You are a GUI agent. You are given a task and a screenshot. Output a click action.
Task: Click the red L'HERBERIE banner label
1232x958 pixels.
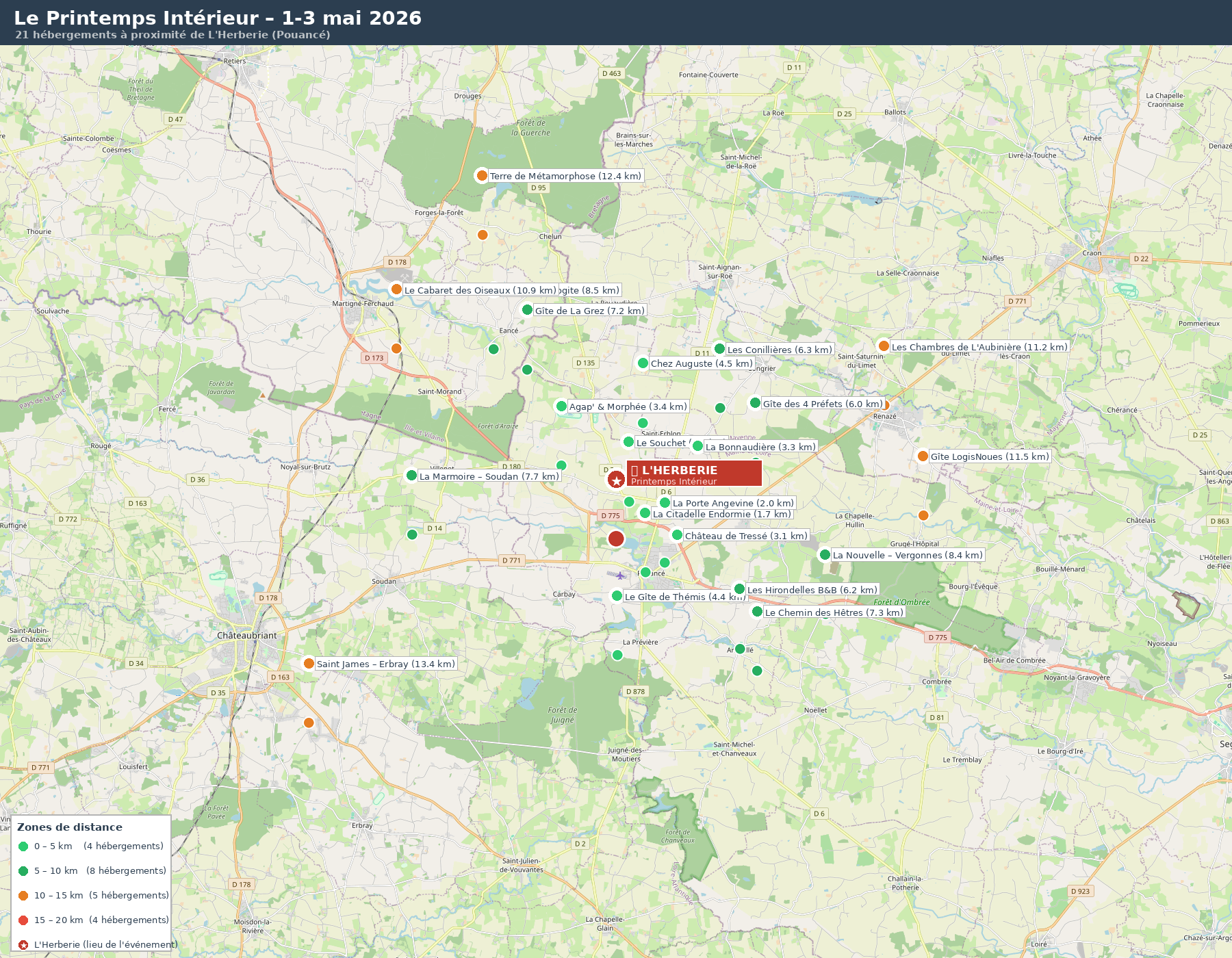point(693,474)
